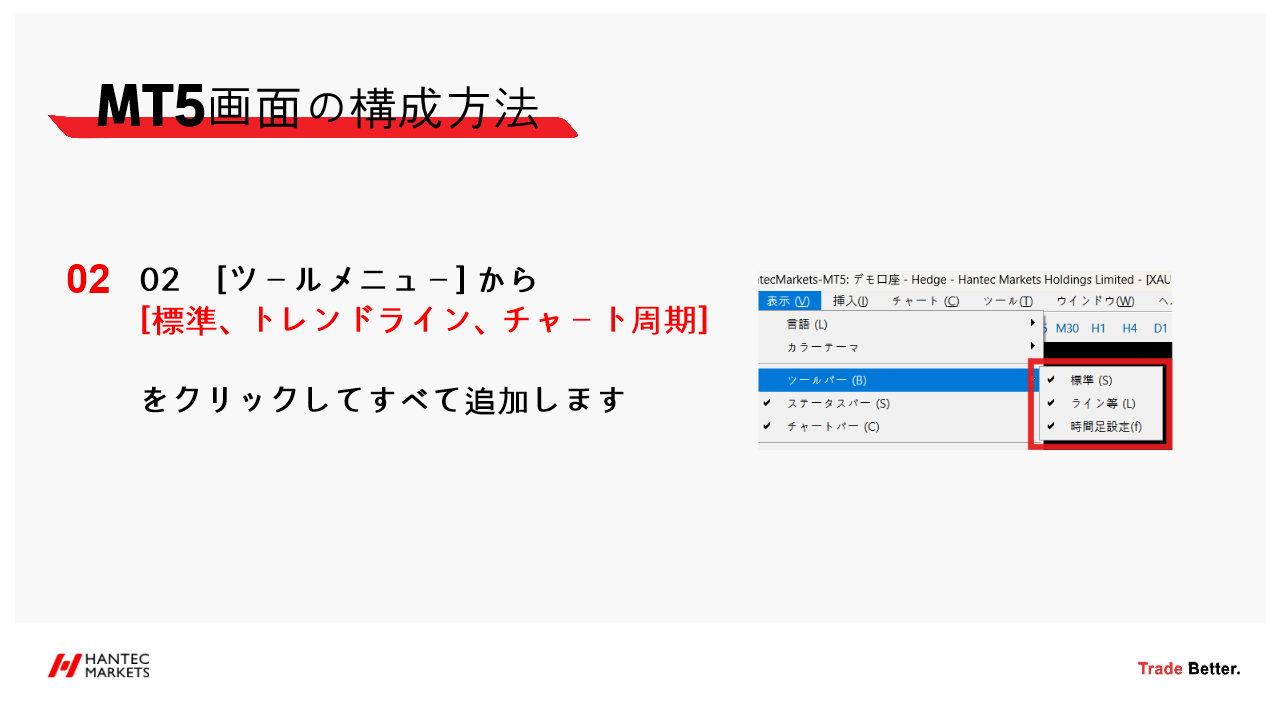Image resolution: width=1280 pixels, height=720 pixels.
Task: Expand the カラーテーマ submenu
Action: click(899, 347)
